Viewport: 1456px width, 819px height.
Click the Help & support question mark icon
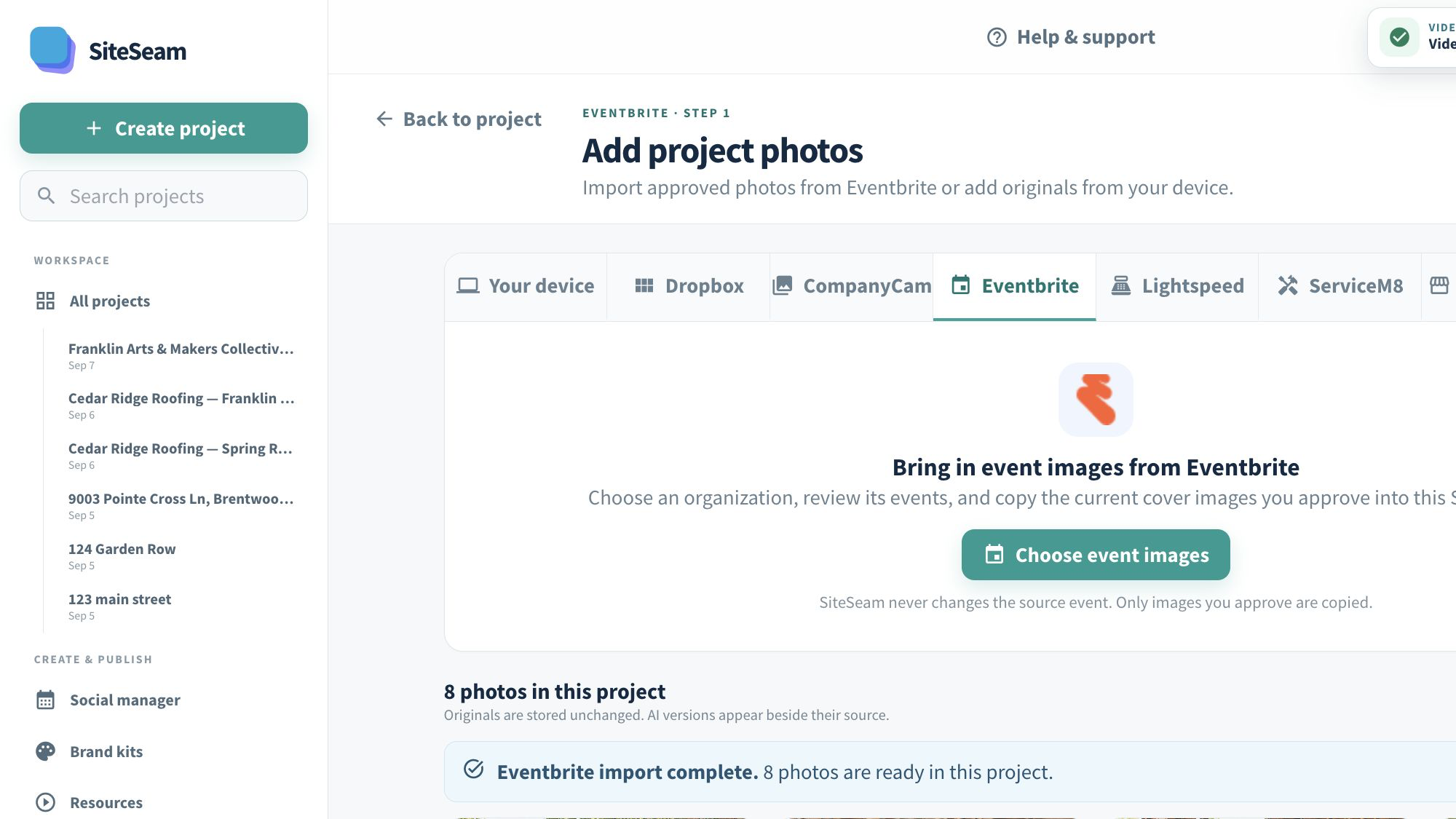click(997, 37)
